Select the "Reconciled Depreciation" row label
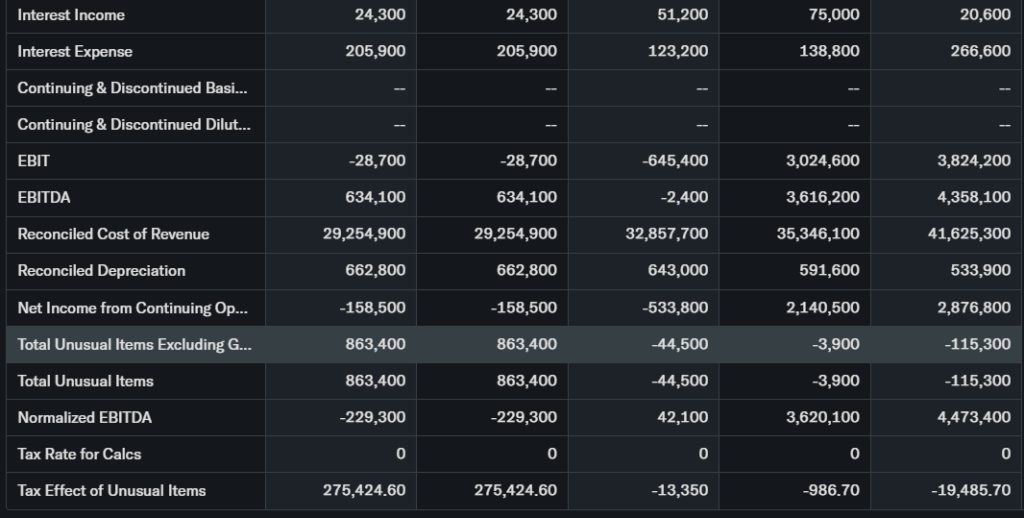This screenshot has width=1024, height=518. (x=101, y=270)
